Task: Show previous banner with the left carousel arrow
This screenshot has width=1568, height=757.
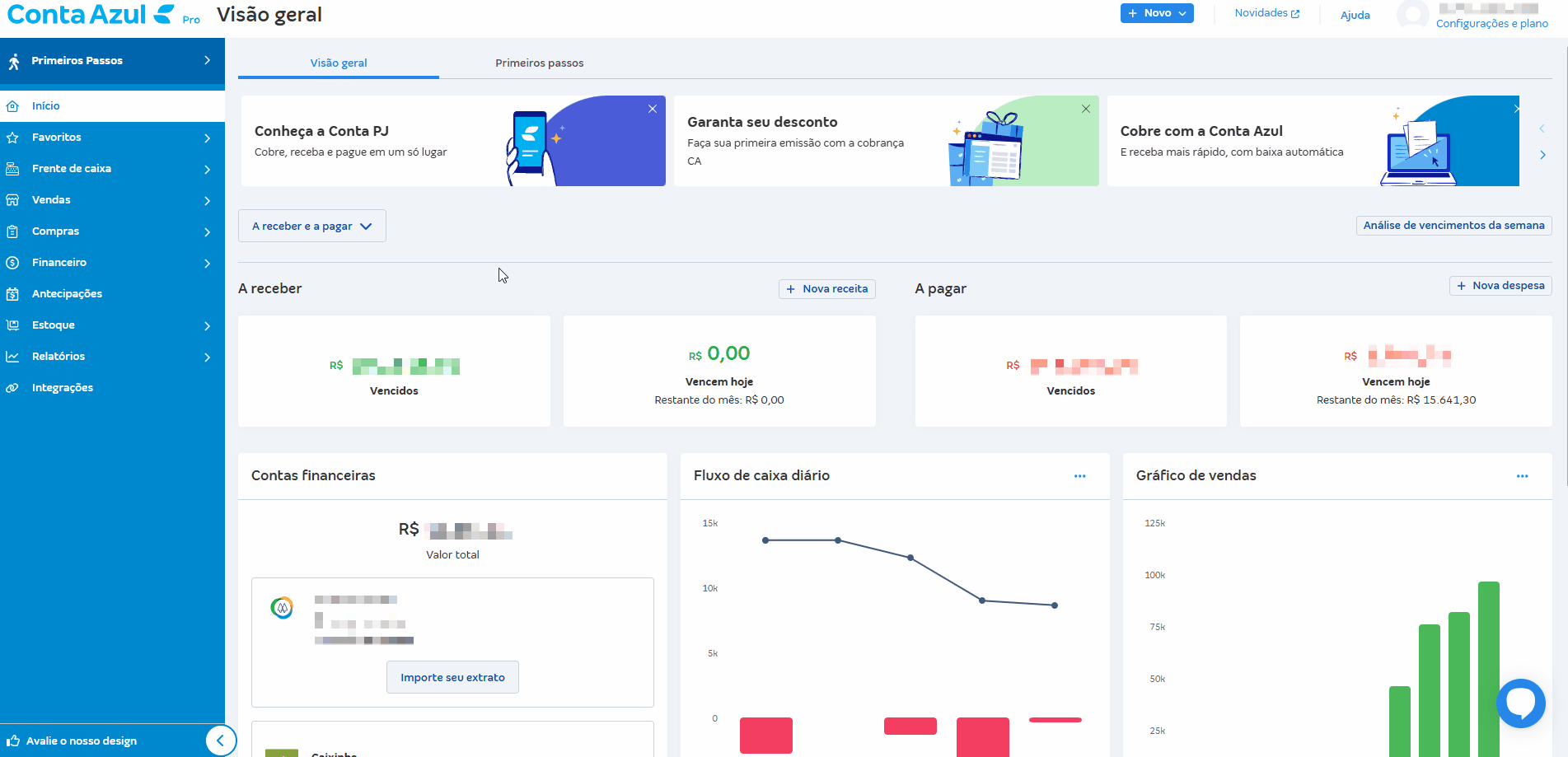Action: (1542, 129)
